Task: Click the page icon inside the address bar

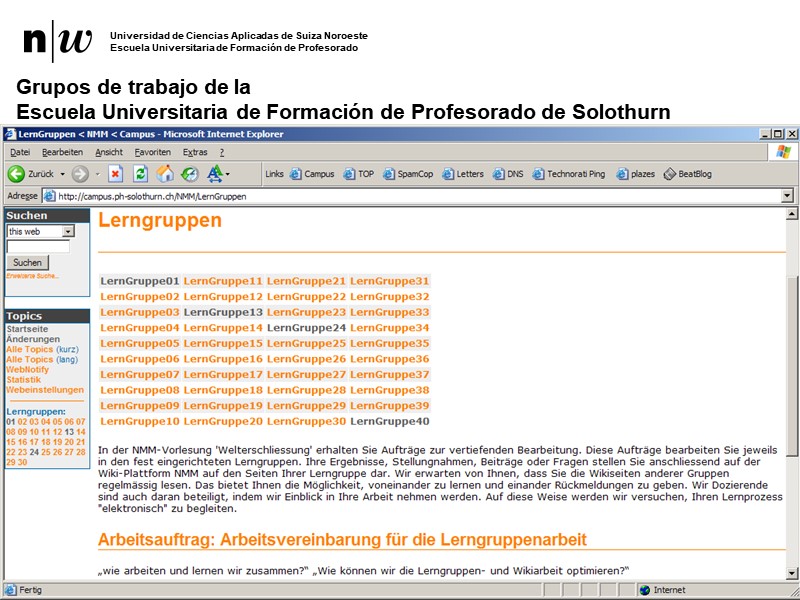Action: (50, 196)
